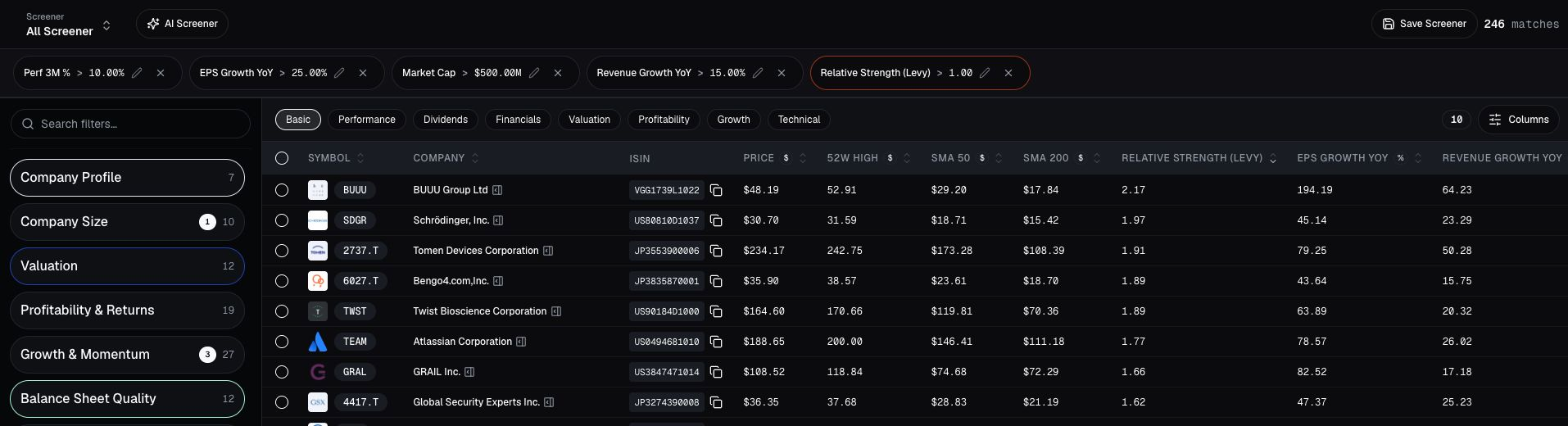
Task: Edit the Revenue Growth YoY filter pencil
Action: pos(758,73)
